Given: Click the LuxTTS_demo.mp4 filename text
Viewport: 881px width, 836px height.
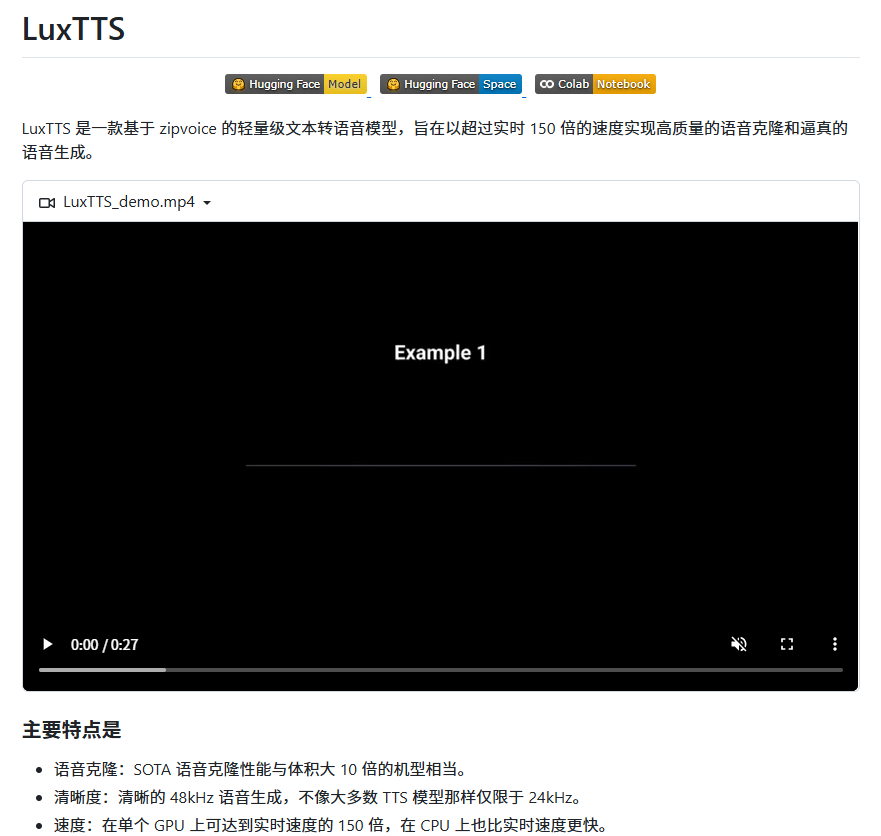Looking at the screenshot, I should [129, 202].
